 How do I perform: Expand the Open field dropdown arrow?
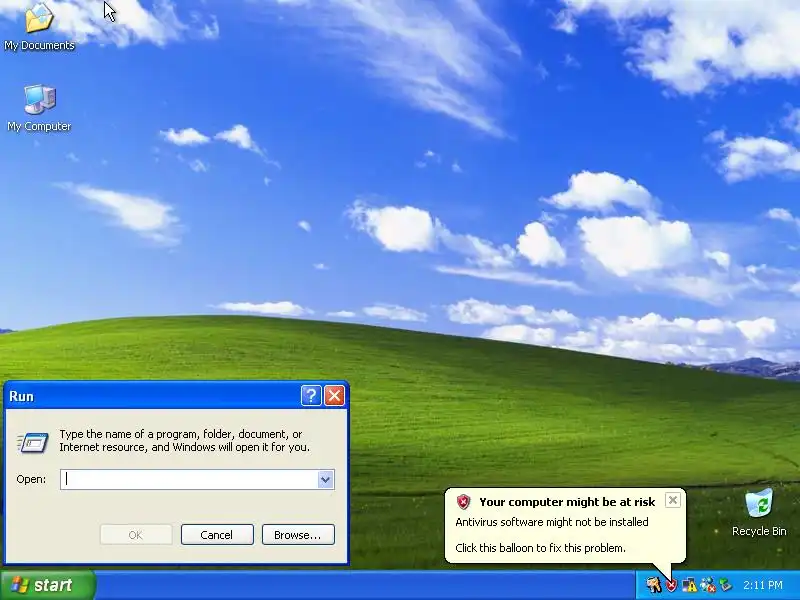click(x=326, y=480)
